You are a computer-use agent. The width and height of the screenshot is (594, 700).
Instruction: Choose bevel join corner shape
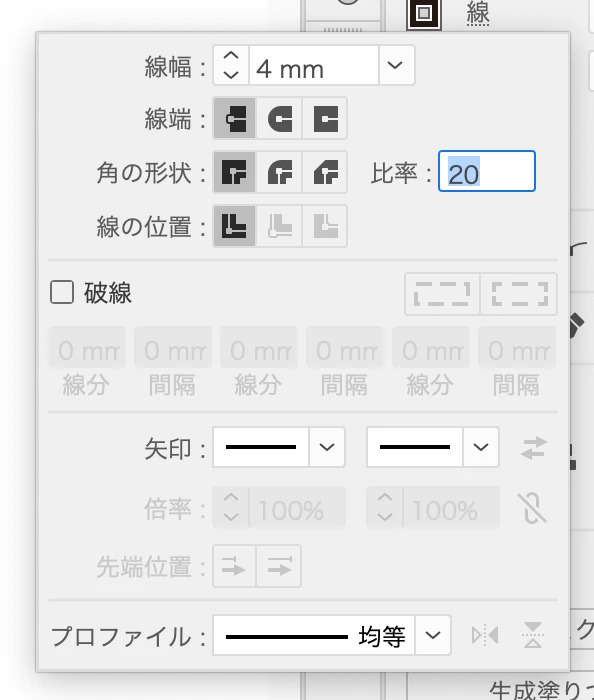325,172
